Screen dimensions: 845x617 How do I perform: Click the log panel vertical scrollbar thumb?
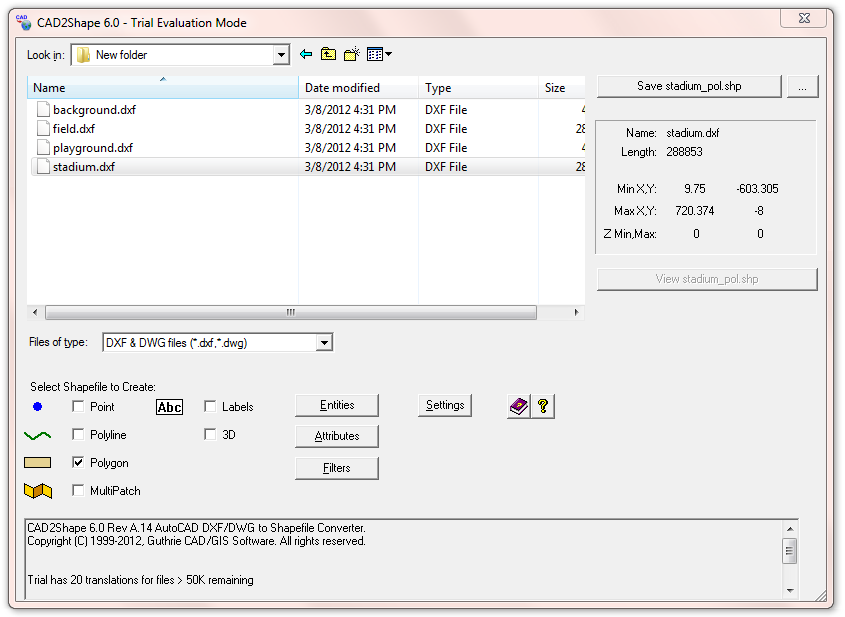[790, 551]
